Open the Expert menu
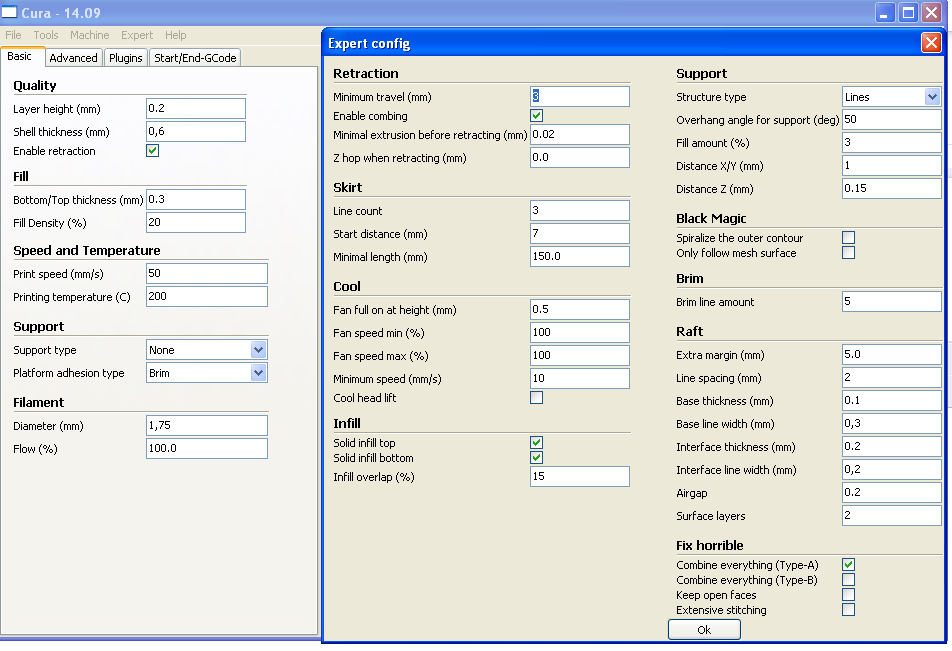 (137, 35)
